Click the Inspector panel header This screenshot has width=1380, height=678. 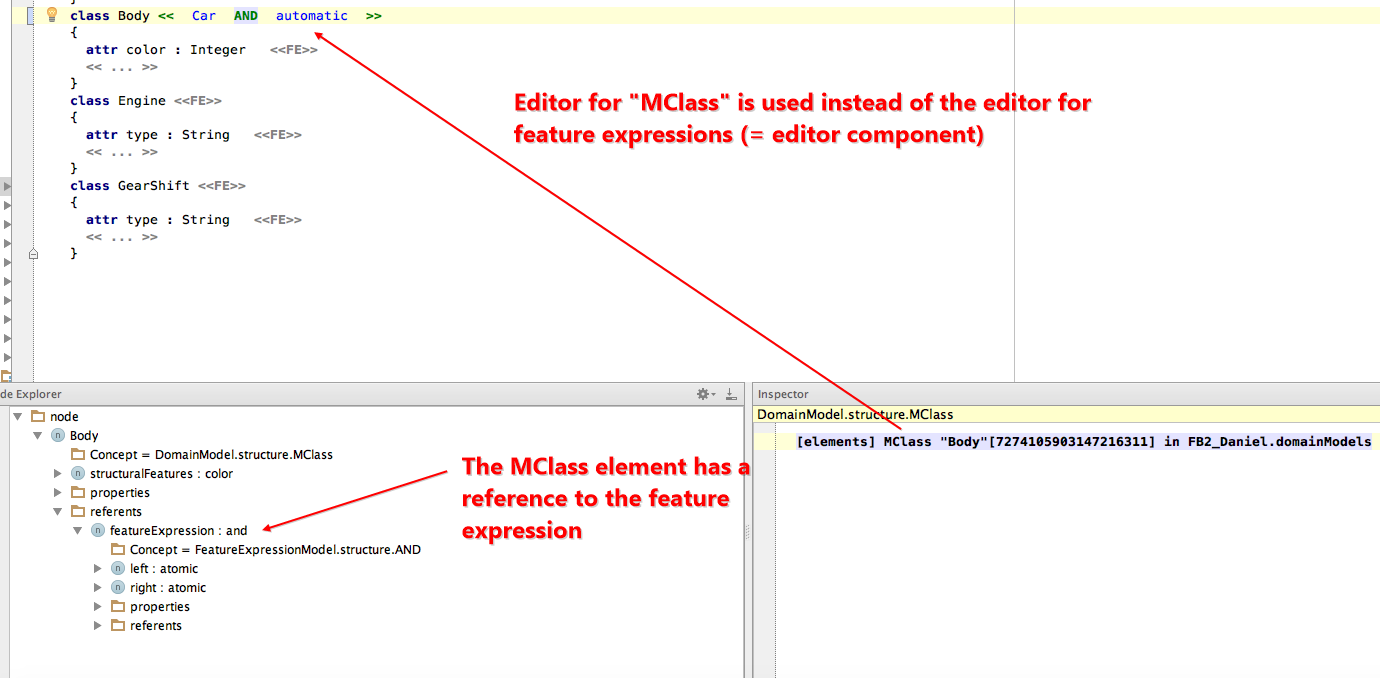click(x=784, y=395)
